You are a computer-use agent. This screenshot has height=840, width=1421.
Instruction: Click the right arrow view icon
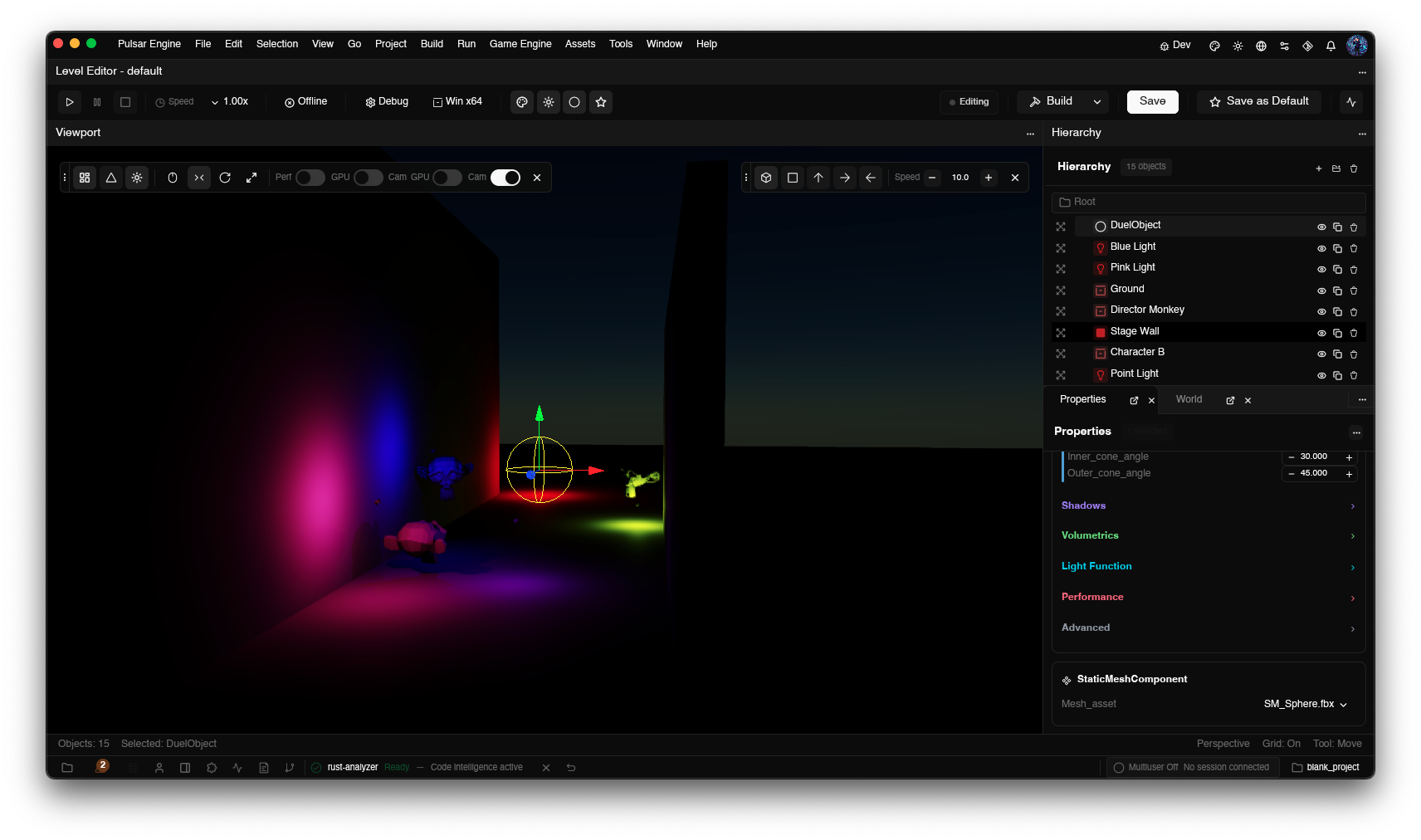(x=845, y=178)
